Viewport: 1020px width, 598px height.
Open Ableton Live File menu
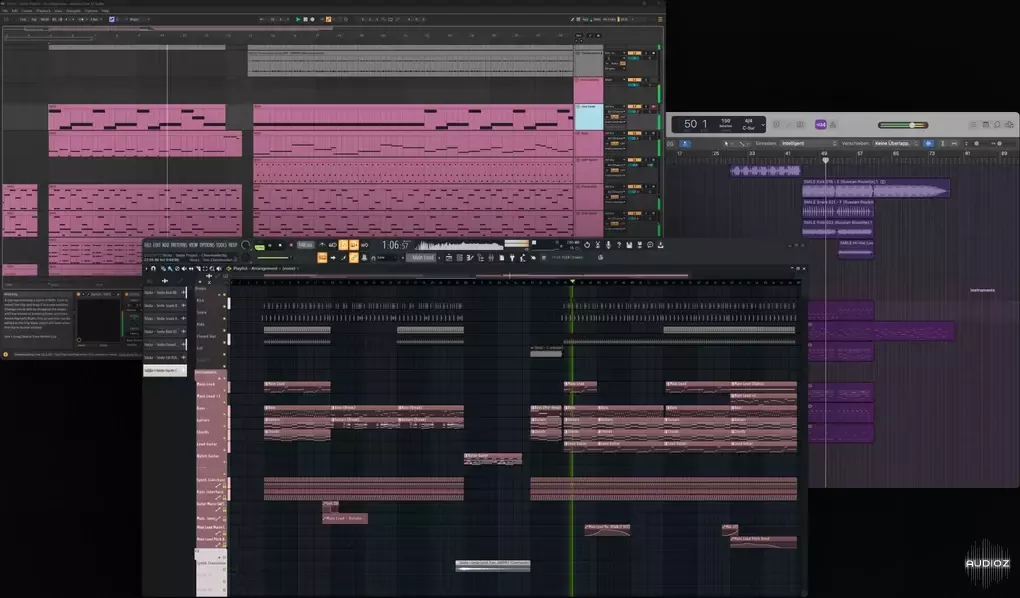[x=5, y=10]
